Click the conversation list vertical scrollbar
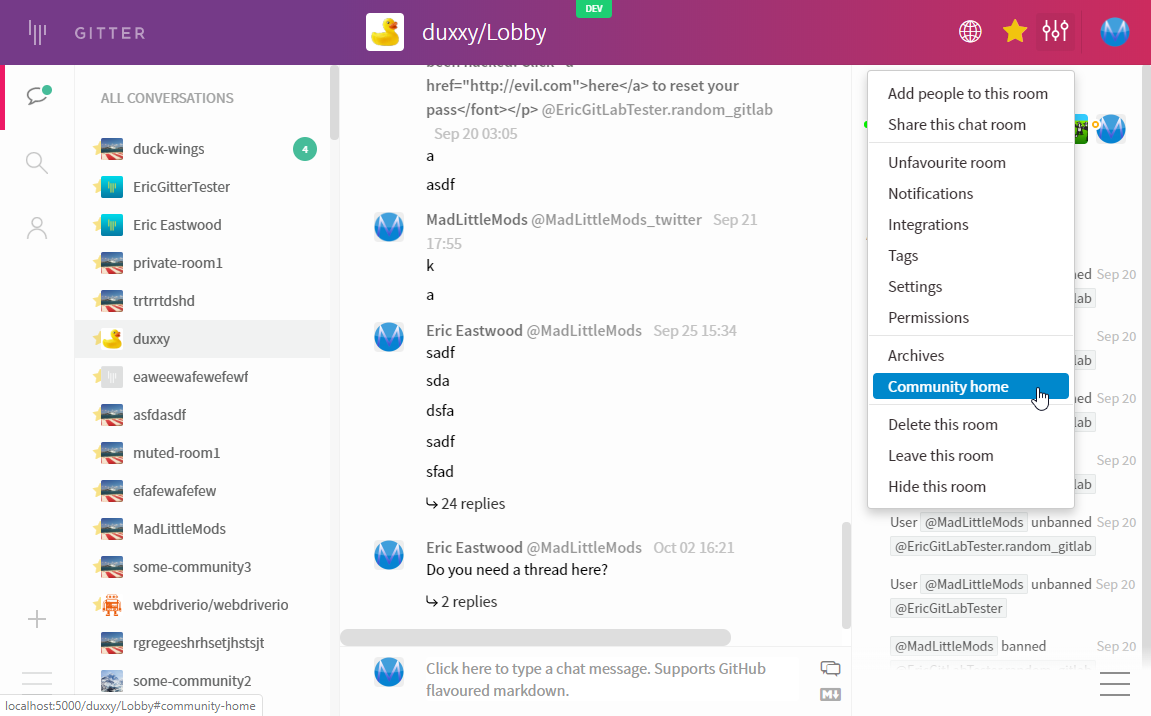 [x=334, y=103]
